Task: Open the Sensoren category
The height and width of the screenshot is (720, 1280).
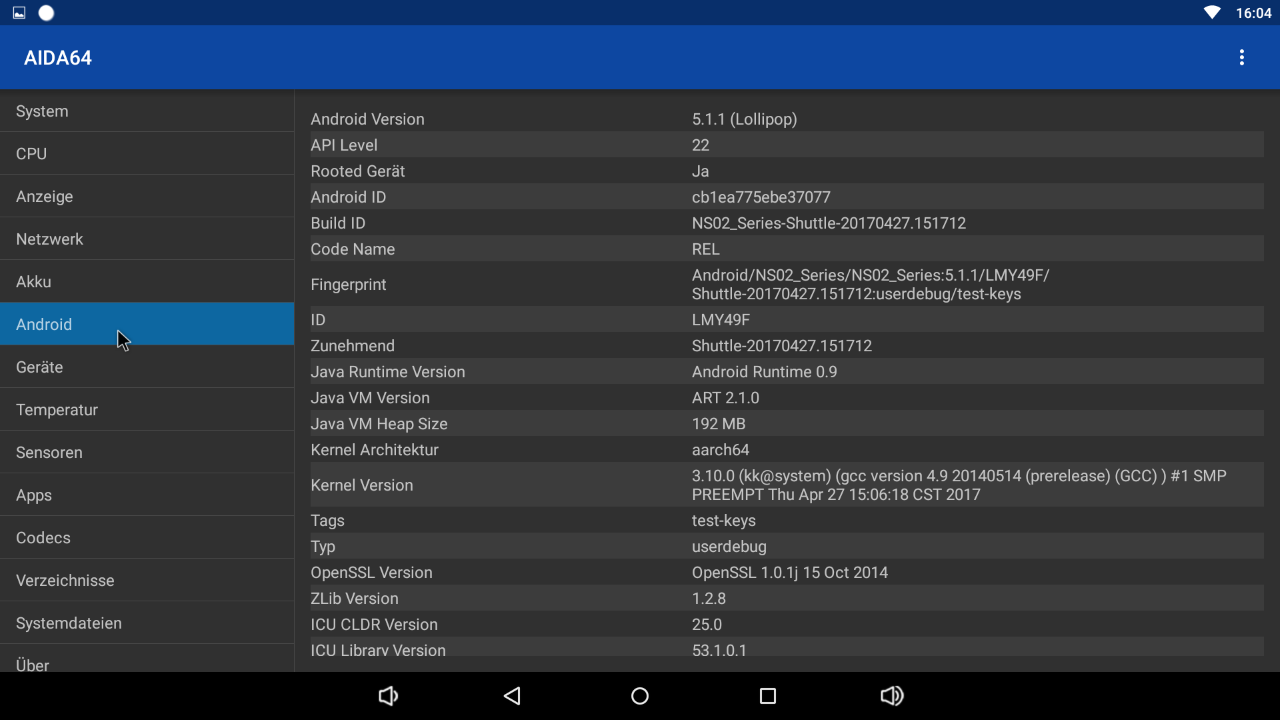Action: 147,452
